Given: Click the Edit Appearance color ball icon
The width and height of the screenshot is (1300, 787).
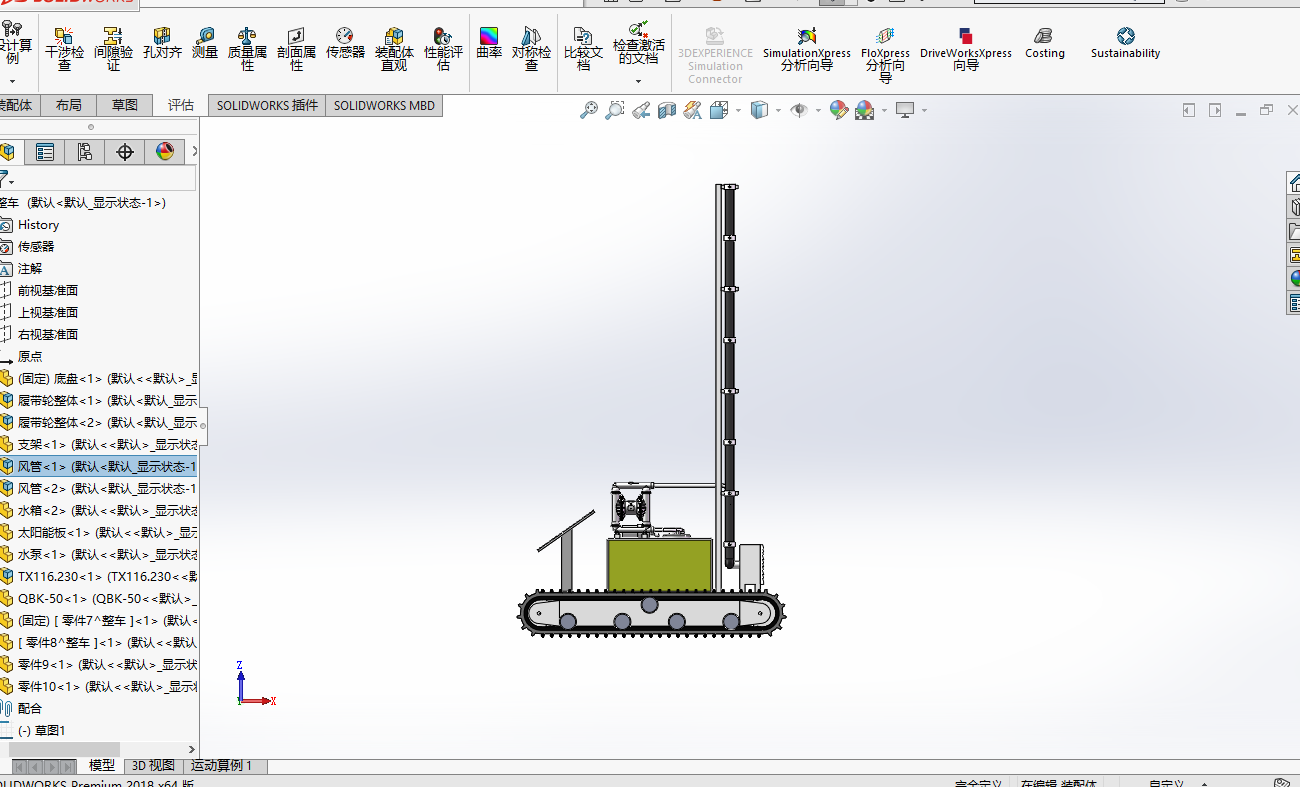Looking at the screenshot, I should tap(839, 110).
